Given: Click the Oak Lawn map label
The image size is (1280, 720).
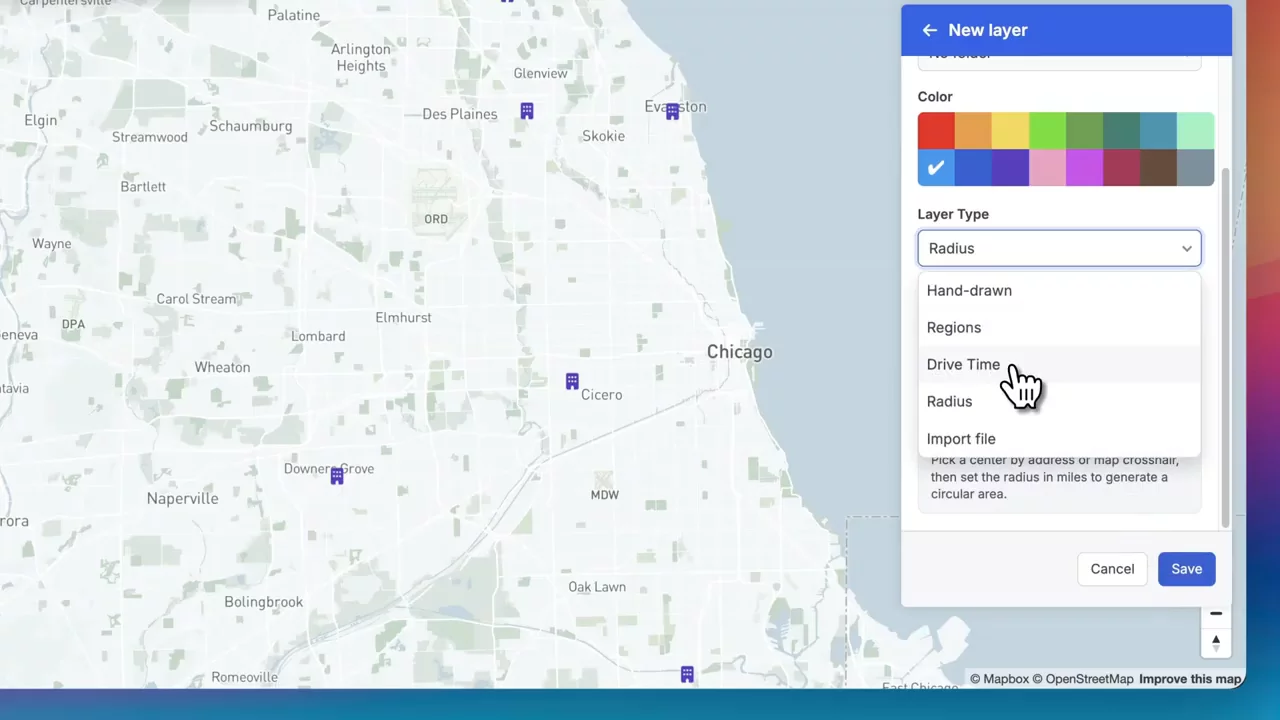Looking at the screenshot, I should [597, 587].
